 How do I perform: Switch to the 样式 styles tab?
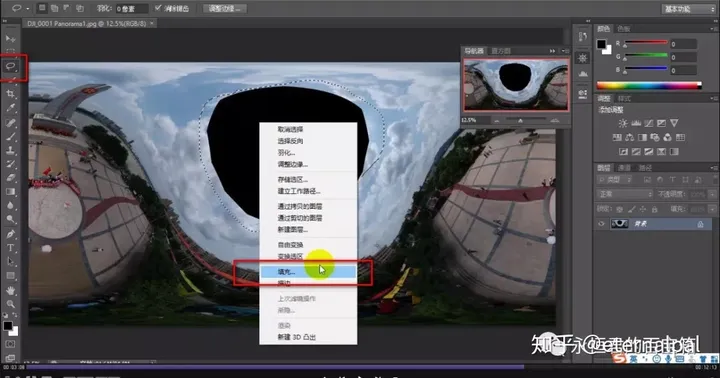pos(624,99)
